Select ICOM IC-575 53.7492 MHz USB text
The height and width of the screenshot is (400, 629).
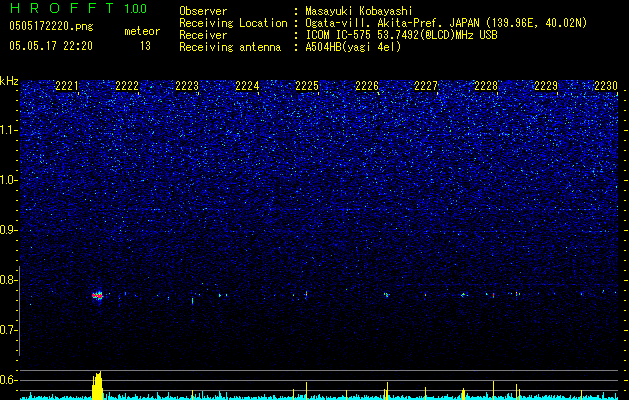tap(401, 35)
